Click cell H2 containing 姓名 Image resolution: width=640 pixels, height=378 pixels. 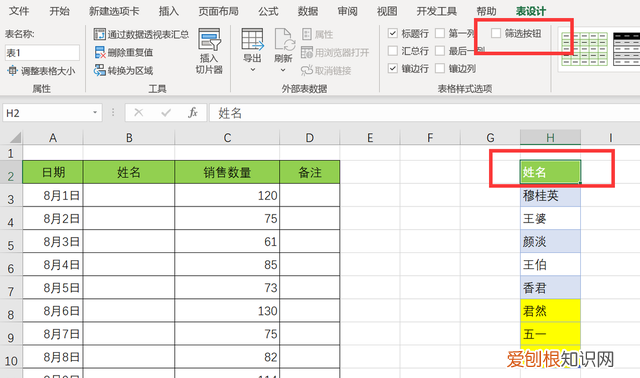(x=550, y=172)
